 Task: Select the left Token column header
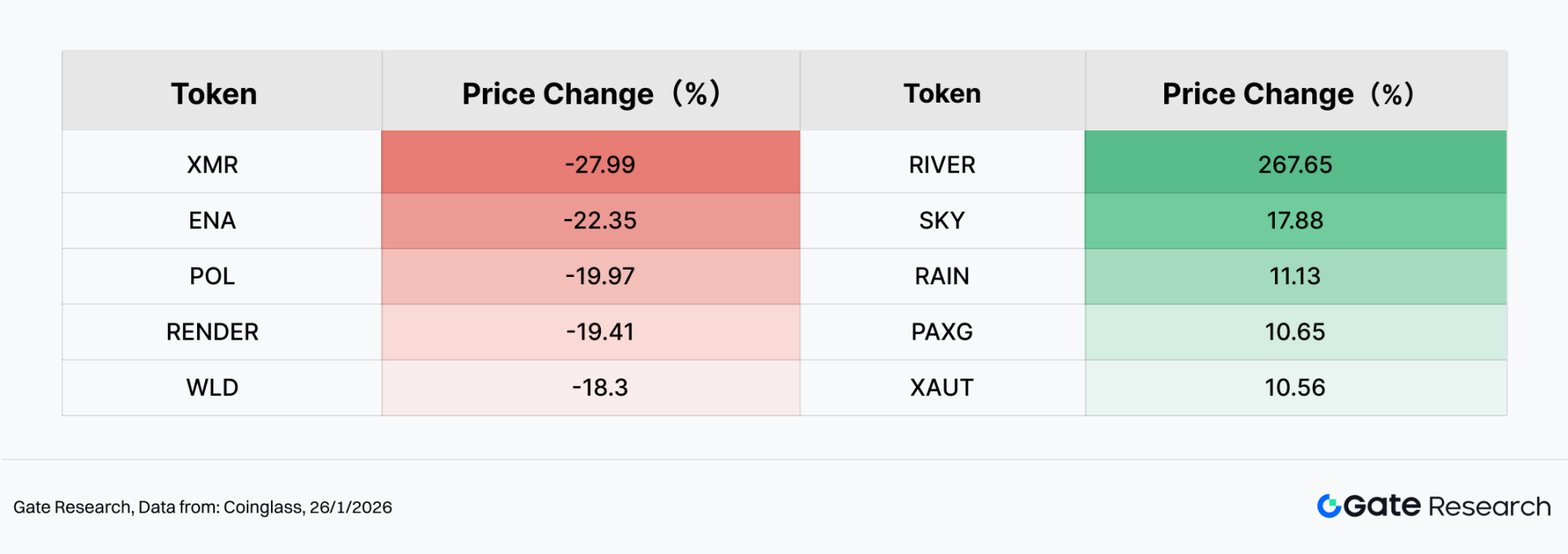tap(214, 94)
